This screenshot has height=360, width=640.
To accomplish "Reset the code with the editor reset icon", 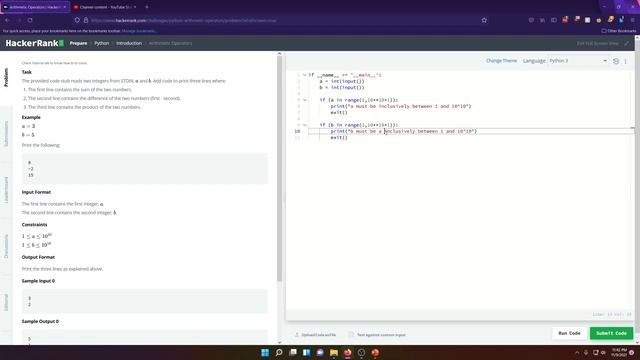I will (616, 61).
